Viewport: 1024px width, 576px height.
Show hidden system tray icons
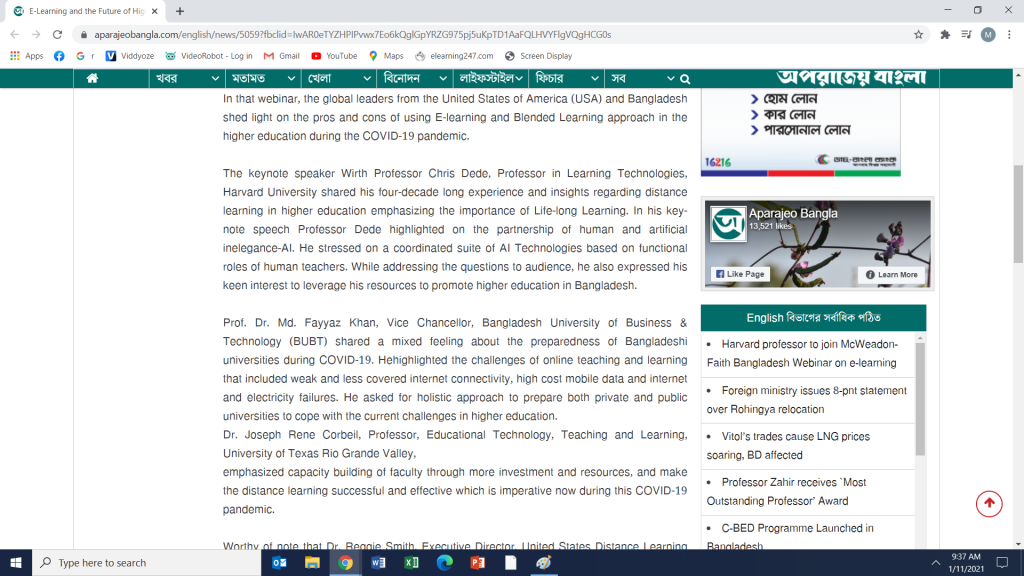tap(935, 562)
